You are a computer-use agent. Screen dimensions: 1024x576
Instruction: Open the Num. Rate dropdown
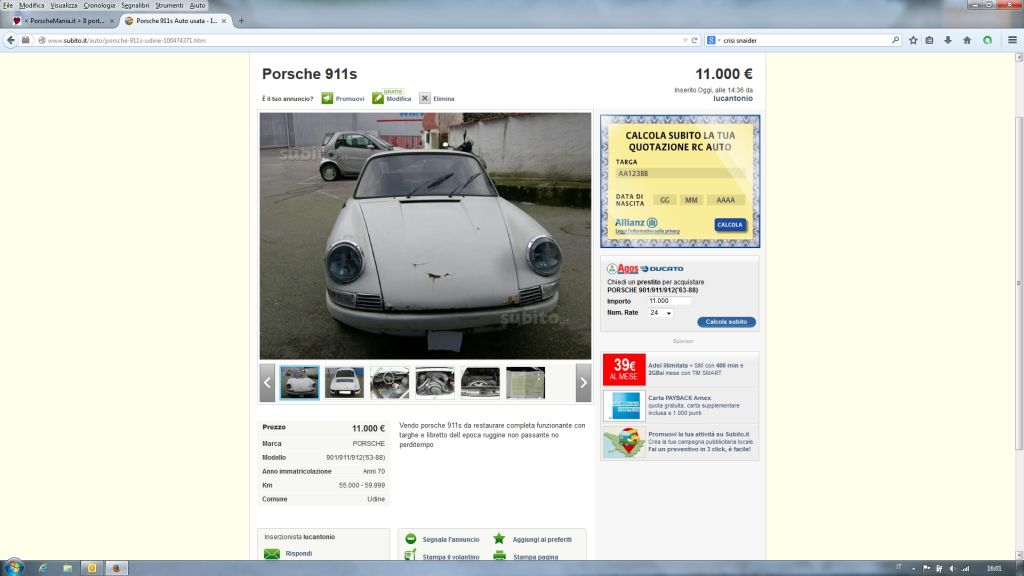click(x=660, y=313)
